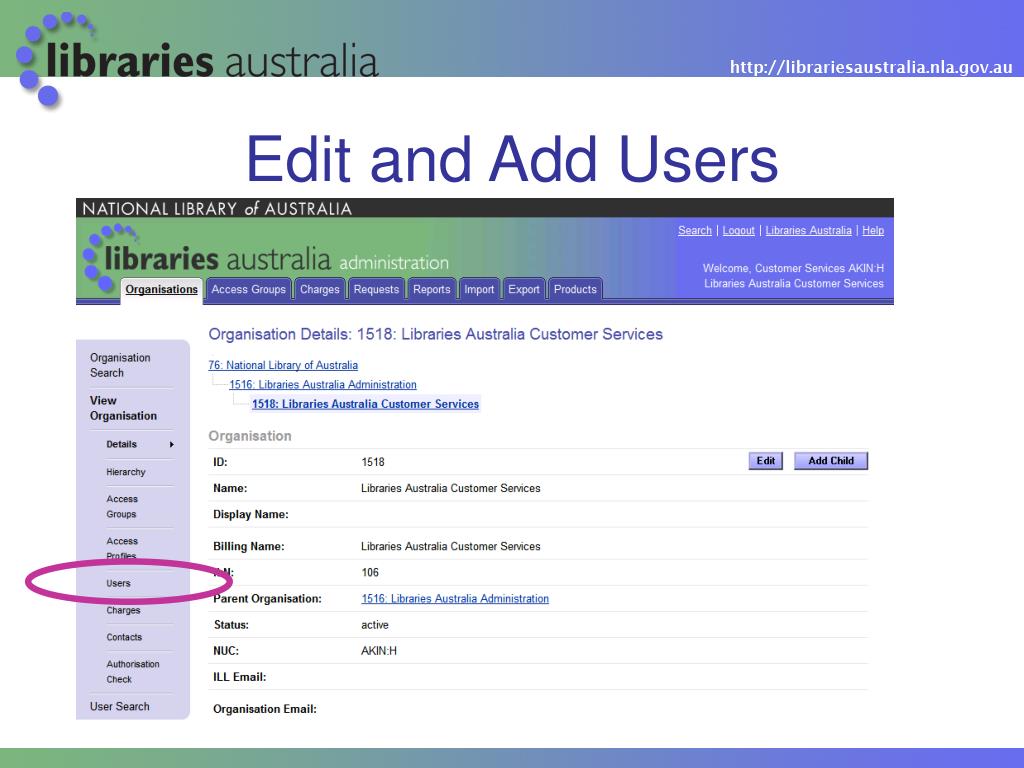Image resolution: width=1024 pixels, height=768 pixels.
Task: Click the Billing Name value text
Action: [x=451, y=547]
